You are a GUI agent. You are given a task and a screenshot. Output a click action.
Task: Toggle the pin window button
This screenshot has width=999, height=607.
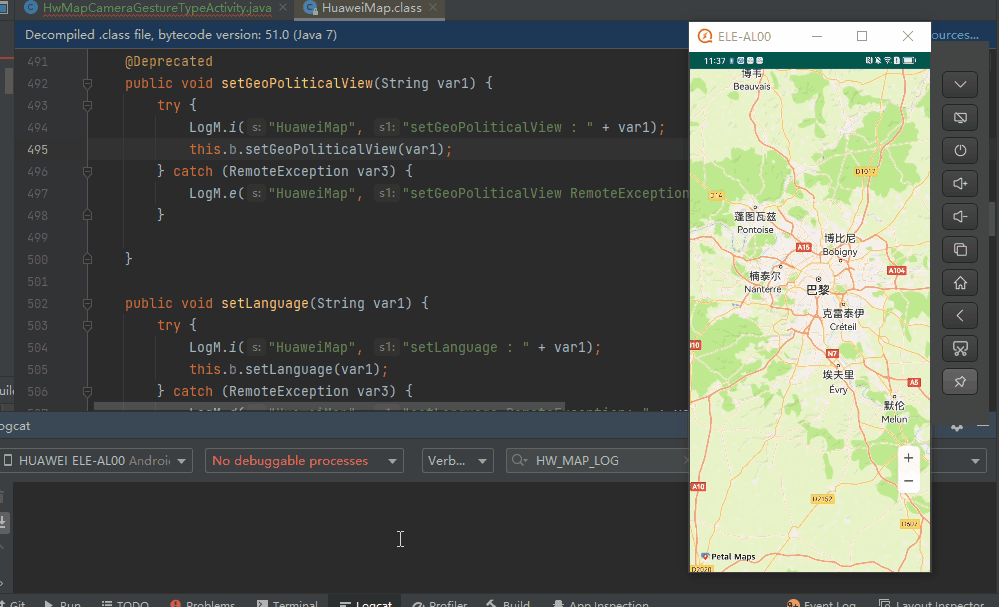click(x=960, y=381)
